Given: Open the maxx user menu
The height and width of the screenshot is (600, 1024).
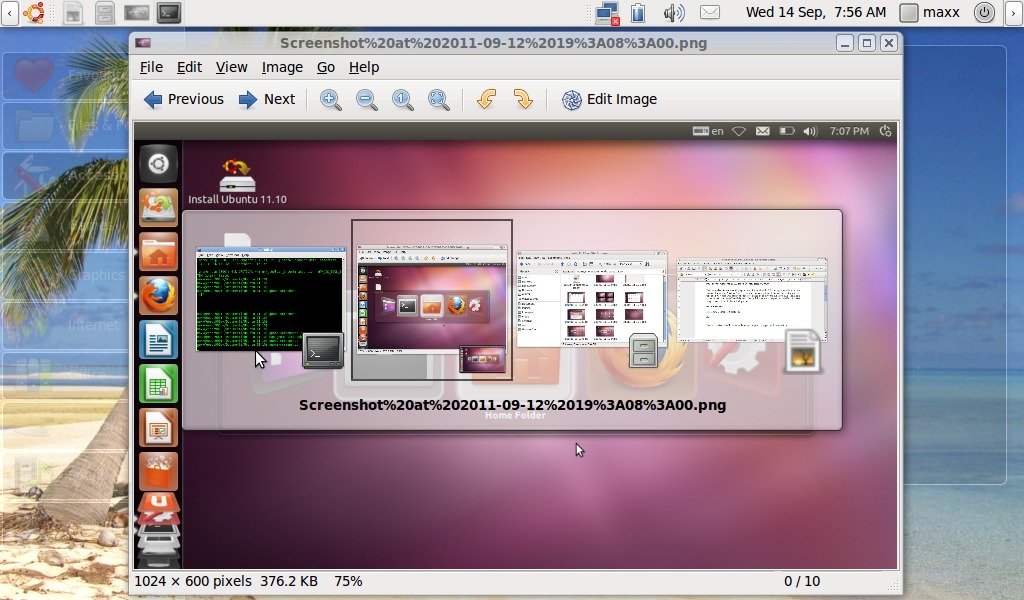Looking at the screenshot, I should 930,12.
